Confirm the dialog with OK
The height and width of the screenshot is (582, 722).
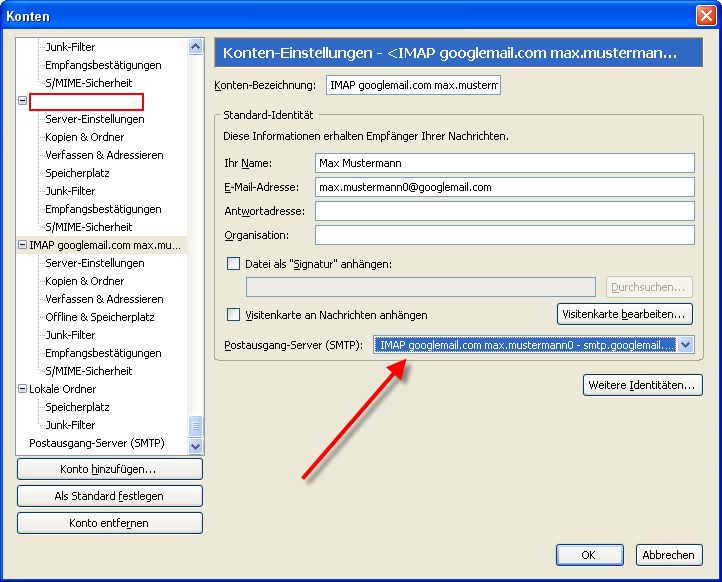click(589, 555)
